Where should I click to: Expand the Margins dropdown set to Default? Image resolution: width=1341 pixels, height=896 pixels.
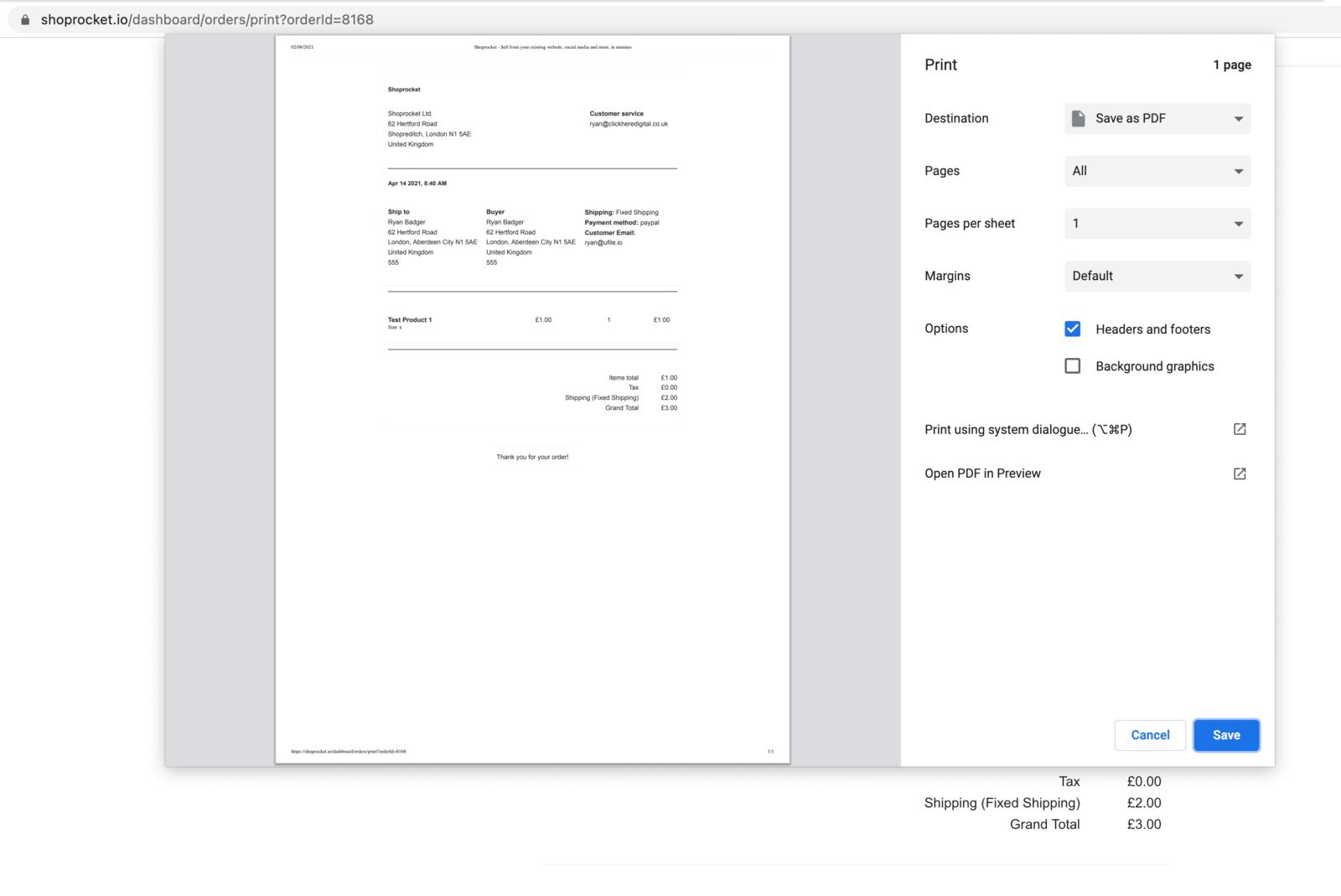point(1157,276)
